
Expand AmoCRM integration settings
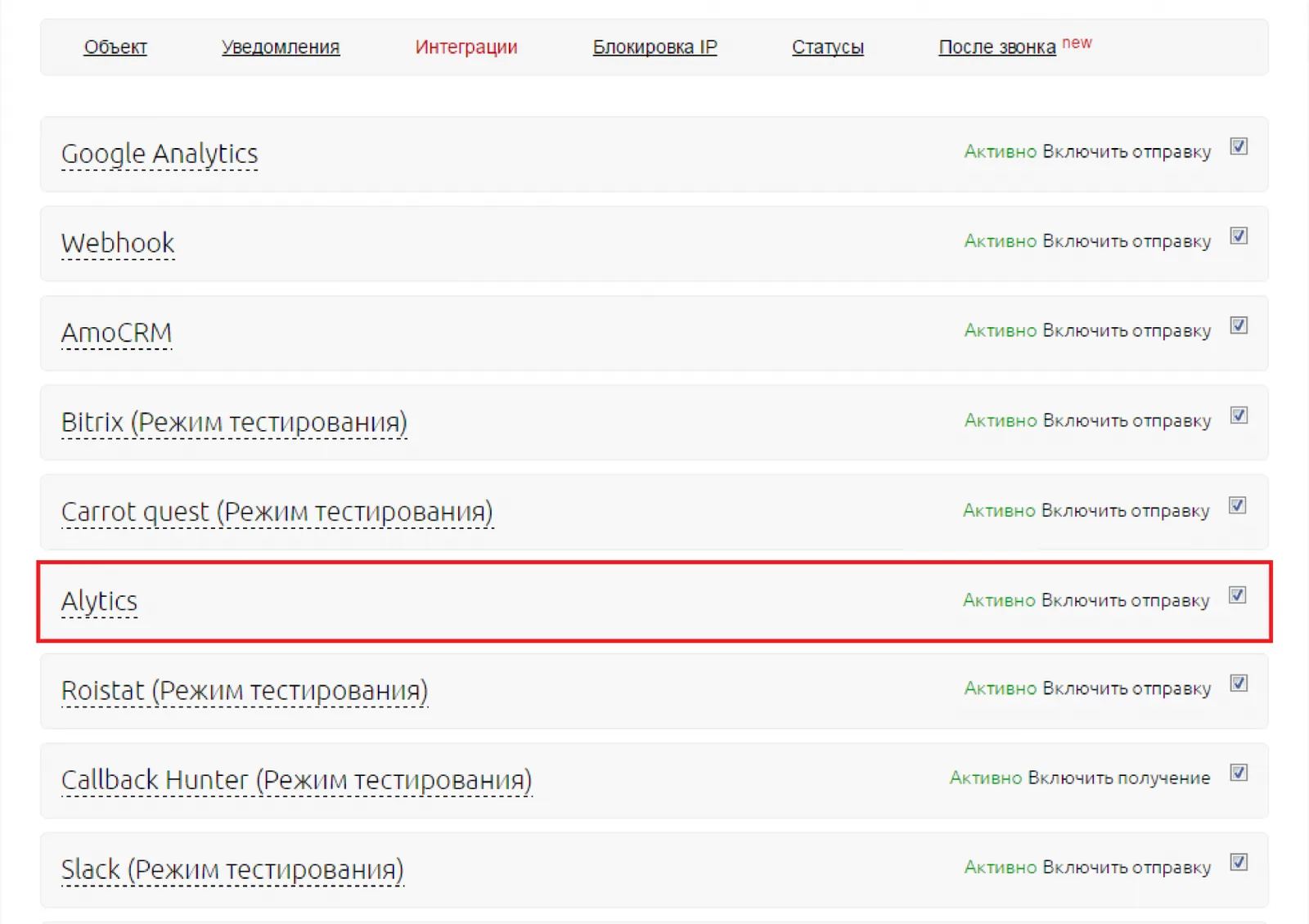[x=116, y=333]
